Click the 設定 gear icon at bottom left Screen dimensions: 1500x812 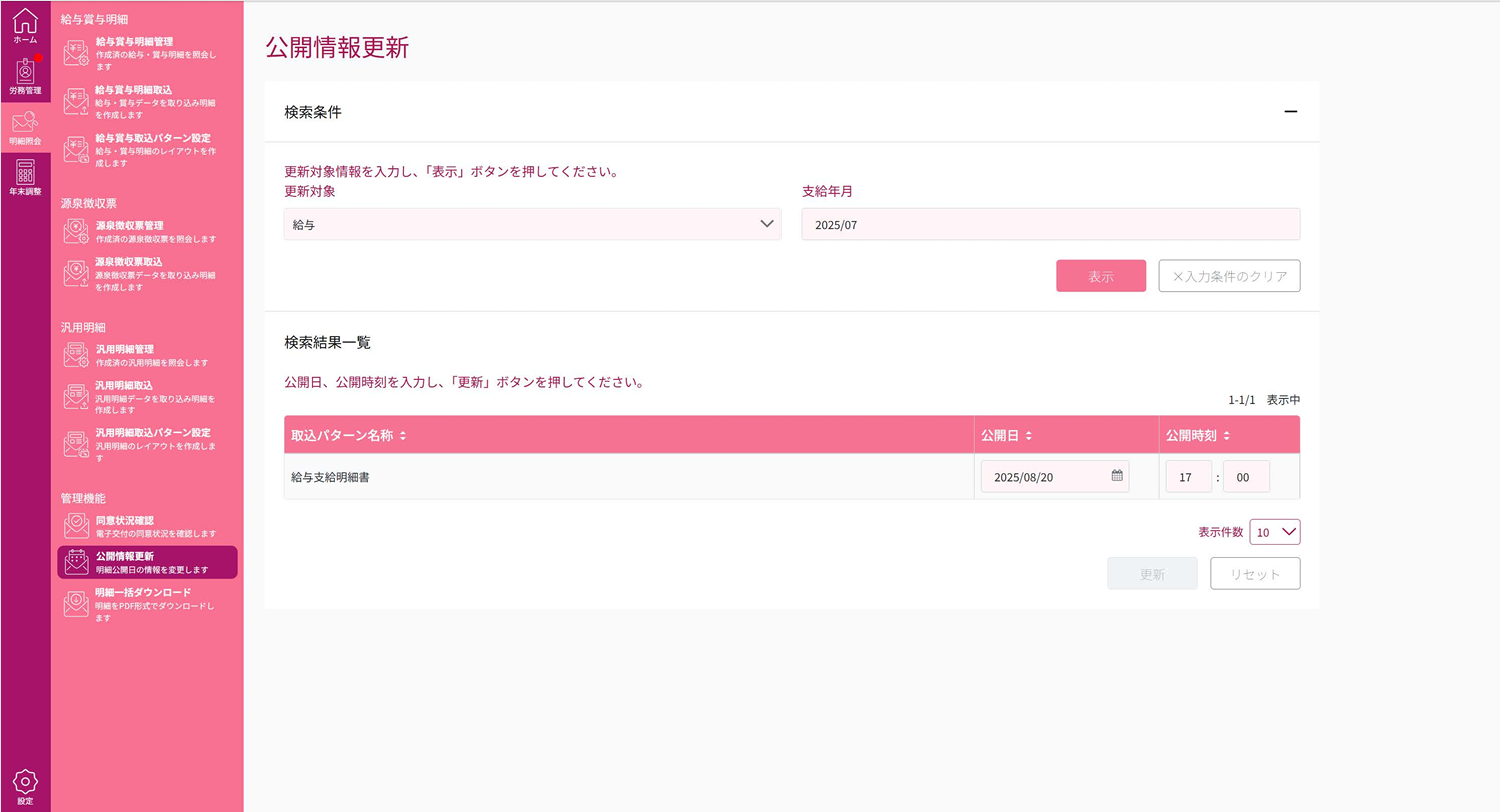(25, 784)
